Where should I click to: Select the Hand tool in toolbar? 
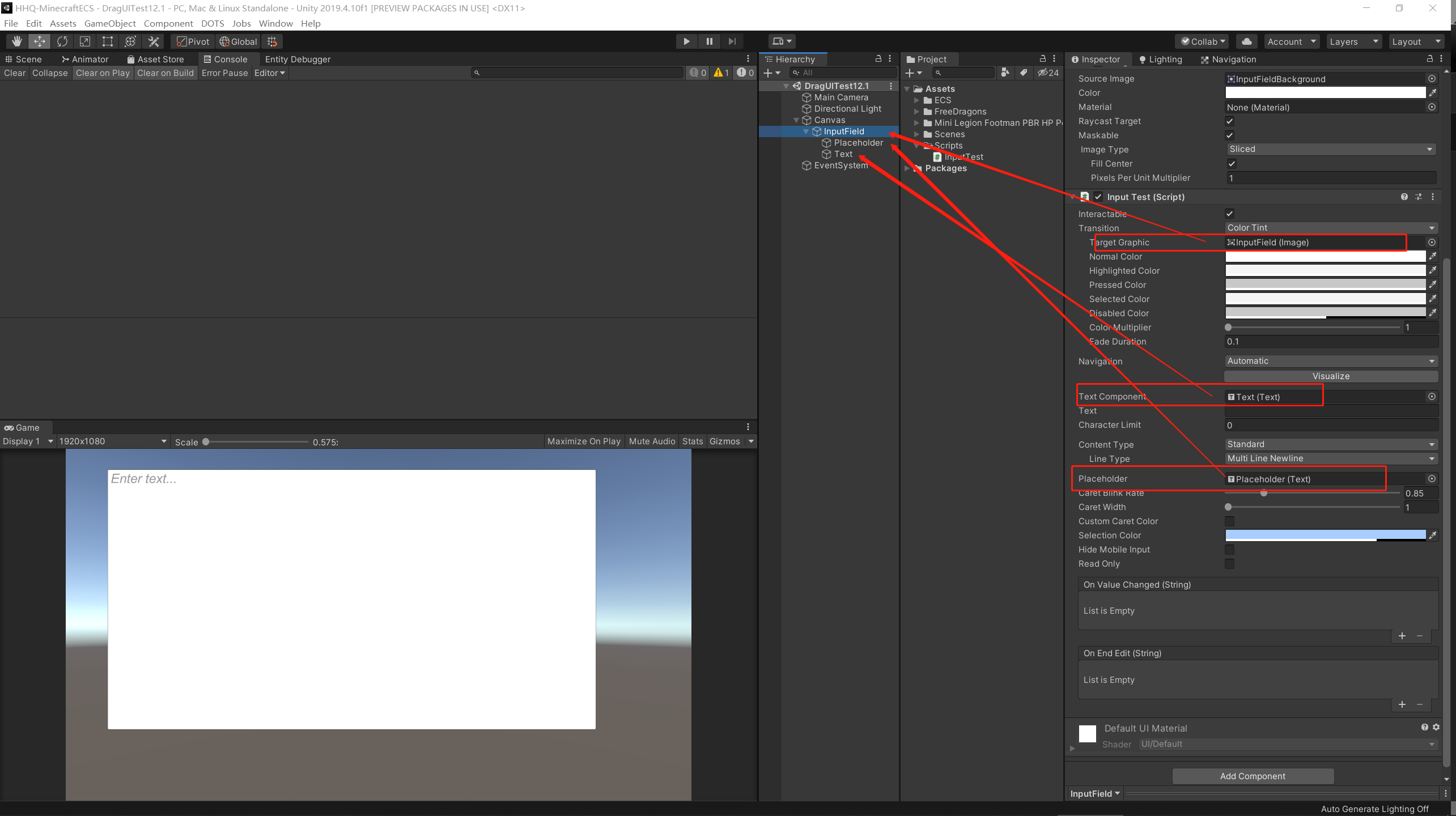[17, 41]
